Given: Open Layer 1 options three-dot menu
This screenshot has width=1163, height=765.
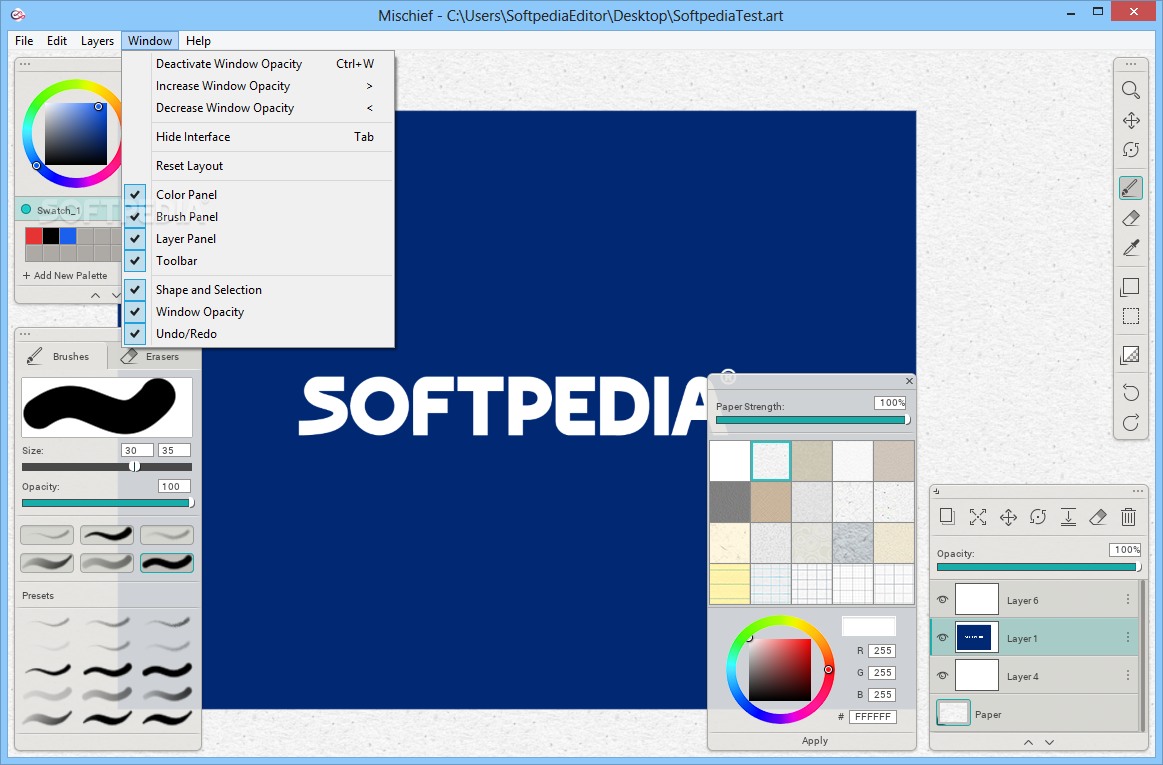Looking at the screenshot, I should pos(1128,637).
